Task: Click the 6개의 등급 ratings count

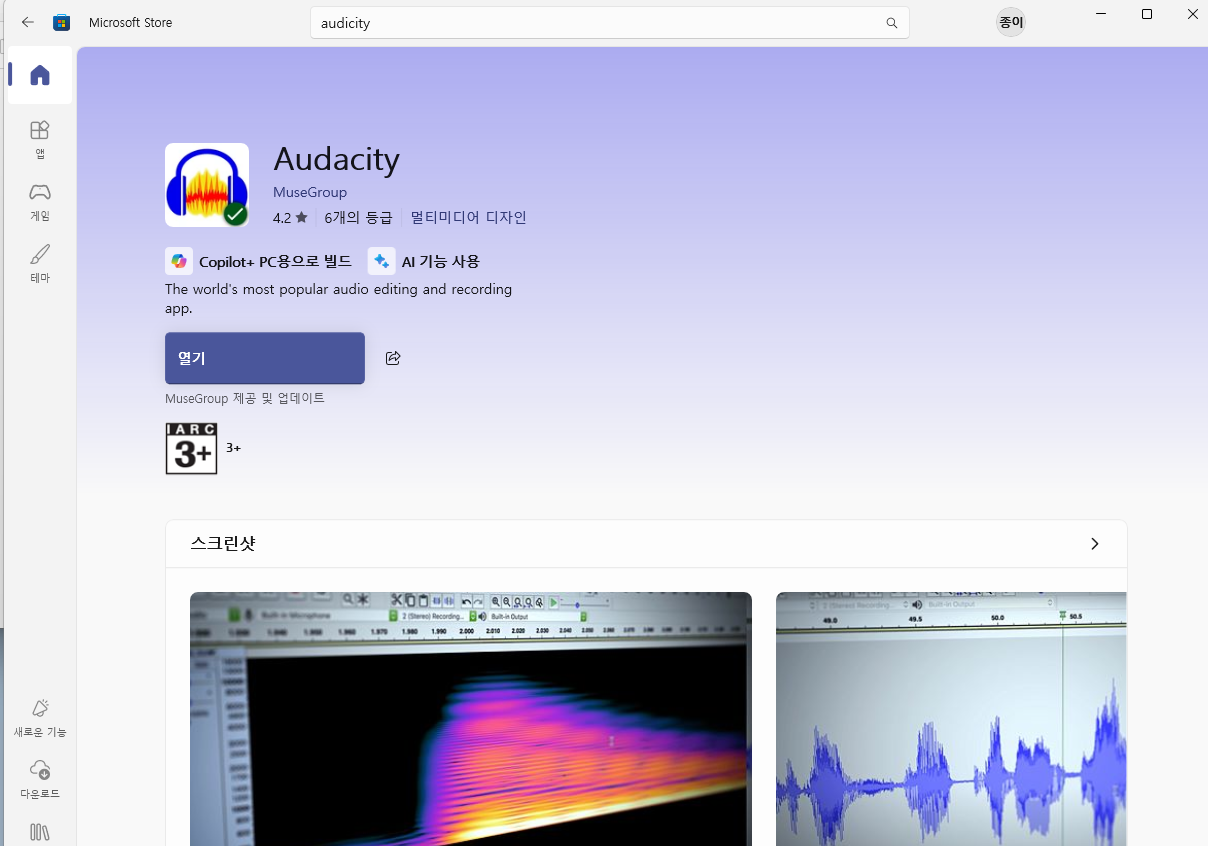Action: pyautogui.click(x=359, y=217)
